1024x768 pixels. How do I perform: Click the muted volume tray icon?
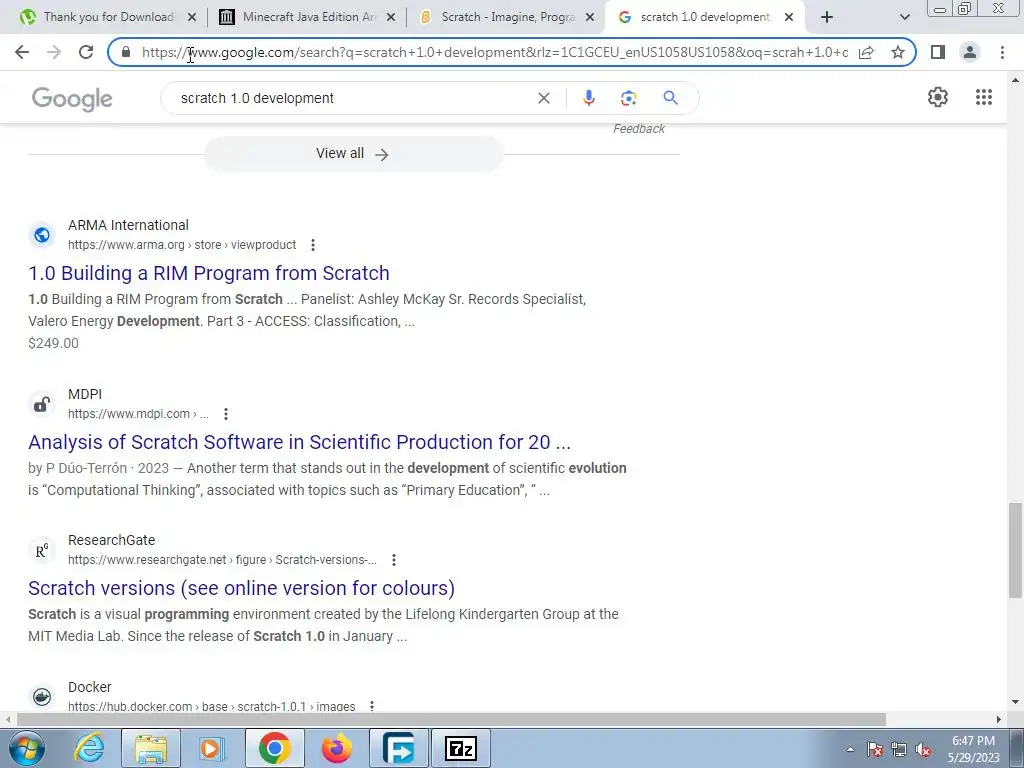923,750
